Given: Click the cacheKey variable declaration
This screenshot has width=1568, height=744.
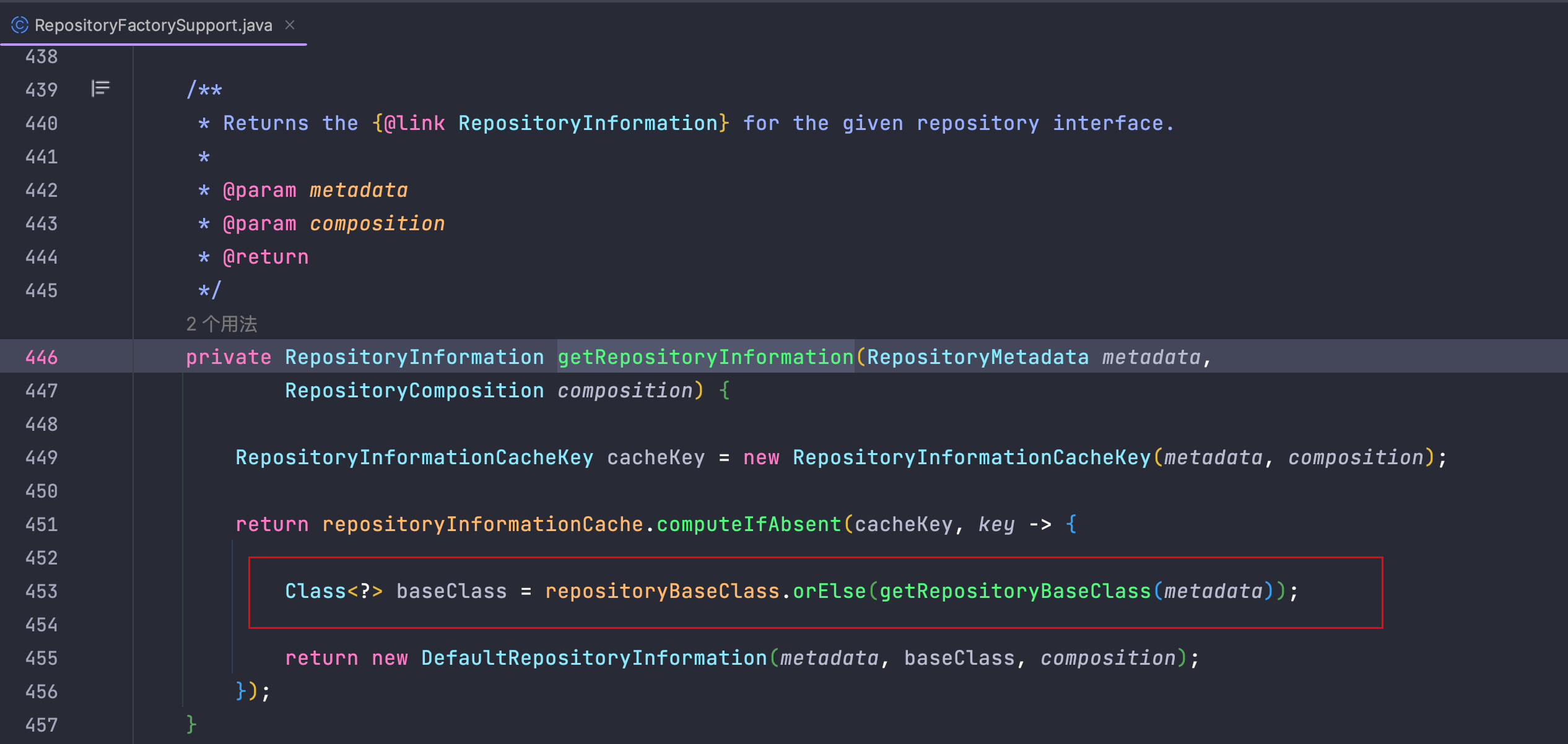Looking at the screenshot, I should click(x=656, y=457).
